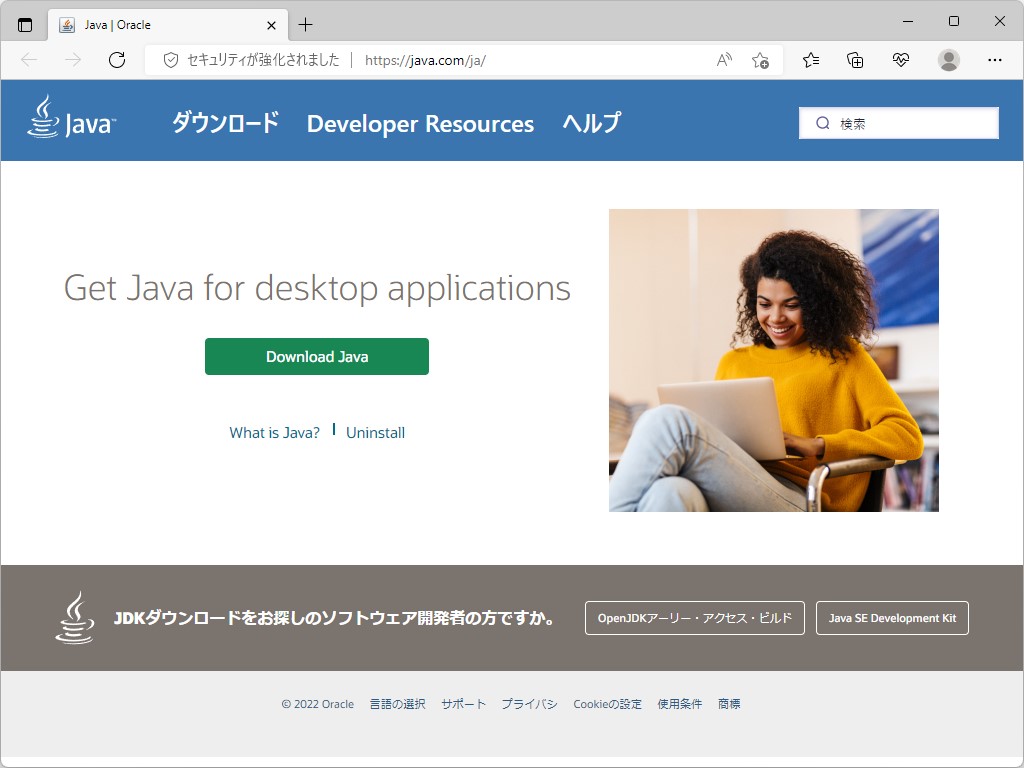The width and height of the screenshot is (1024, 768).
Task: Add this page to favorites
Action: pos(760,60)
